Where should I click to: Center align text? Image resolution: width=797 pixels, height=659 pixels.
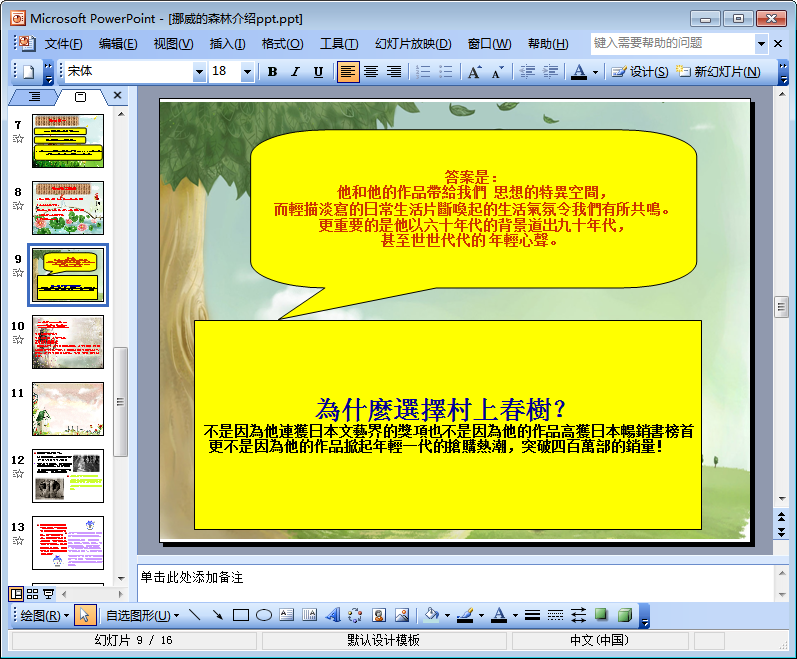371,72
